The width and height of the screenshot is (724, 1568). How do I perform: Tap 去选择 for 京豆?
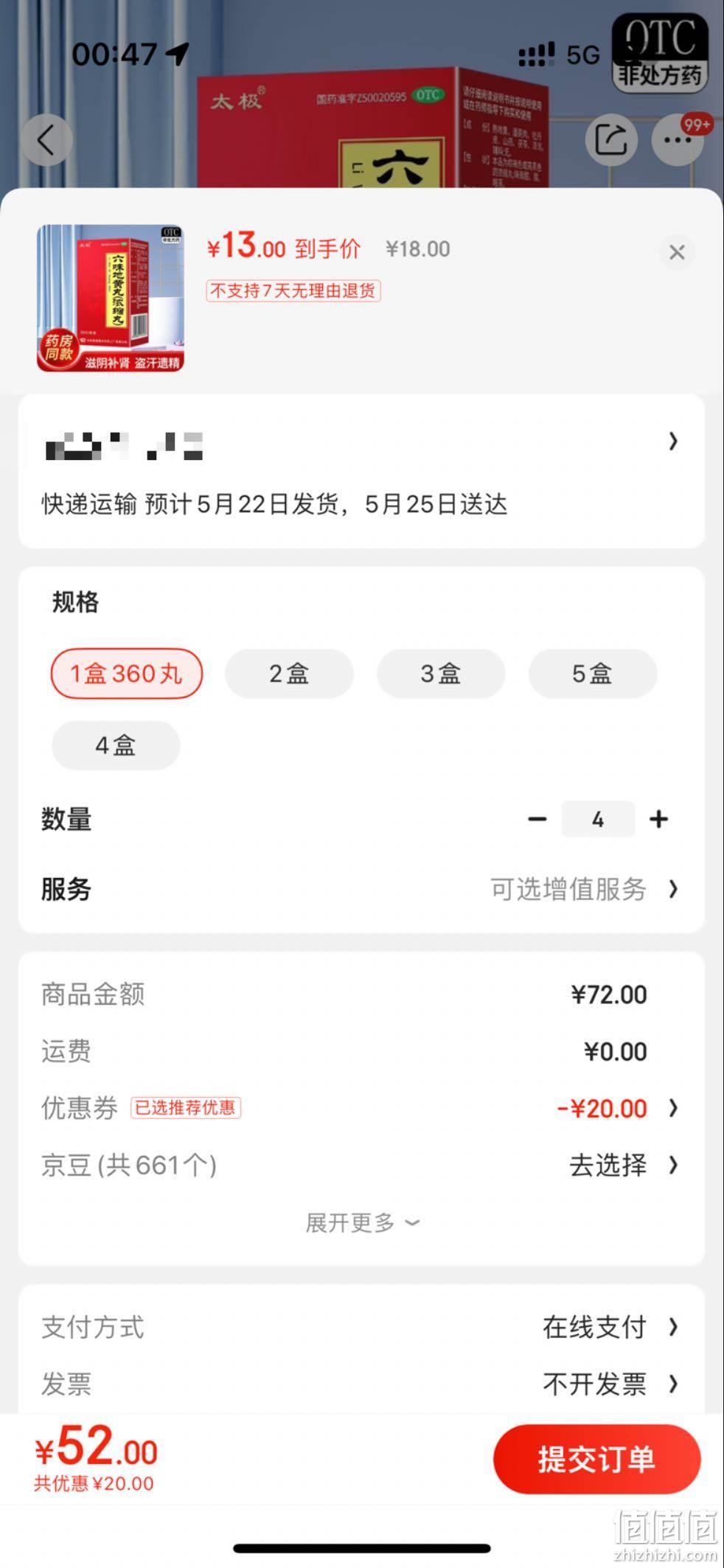pyautogui.click(x=624, y=1165)
